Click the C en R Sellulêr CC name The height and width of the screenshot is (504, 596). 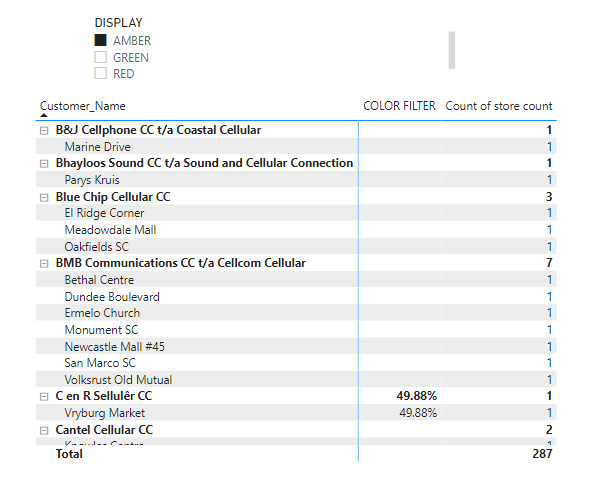click(x=104, y=396)
